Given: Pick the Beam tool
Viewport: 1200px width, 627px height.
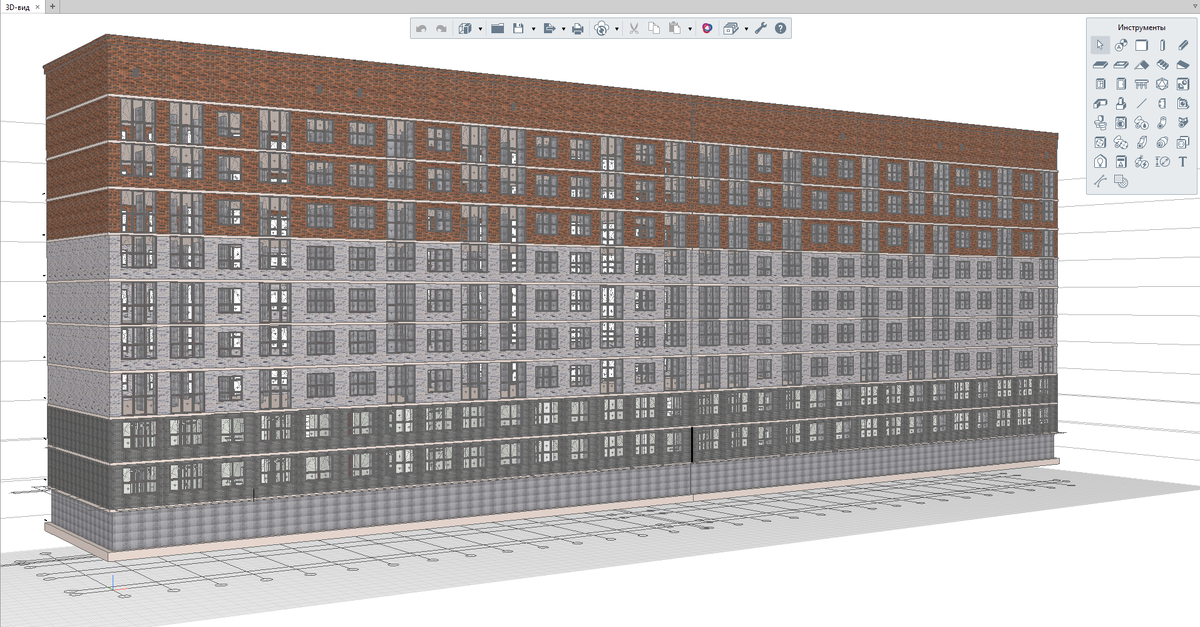Looking at the screenshot, I should (x=1183, y=45).
